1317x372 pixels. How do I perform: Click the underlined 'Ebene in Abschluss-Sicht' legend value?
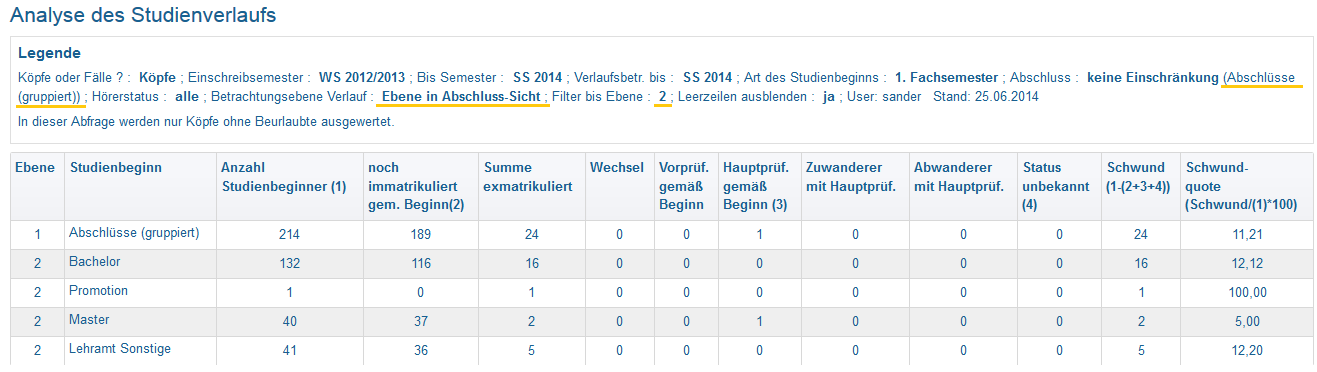coord(463,97)
